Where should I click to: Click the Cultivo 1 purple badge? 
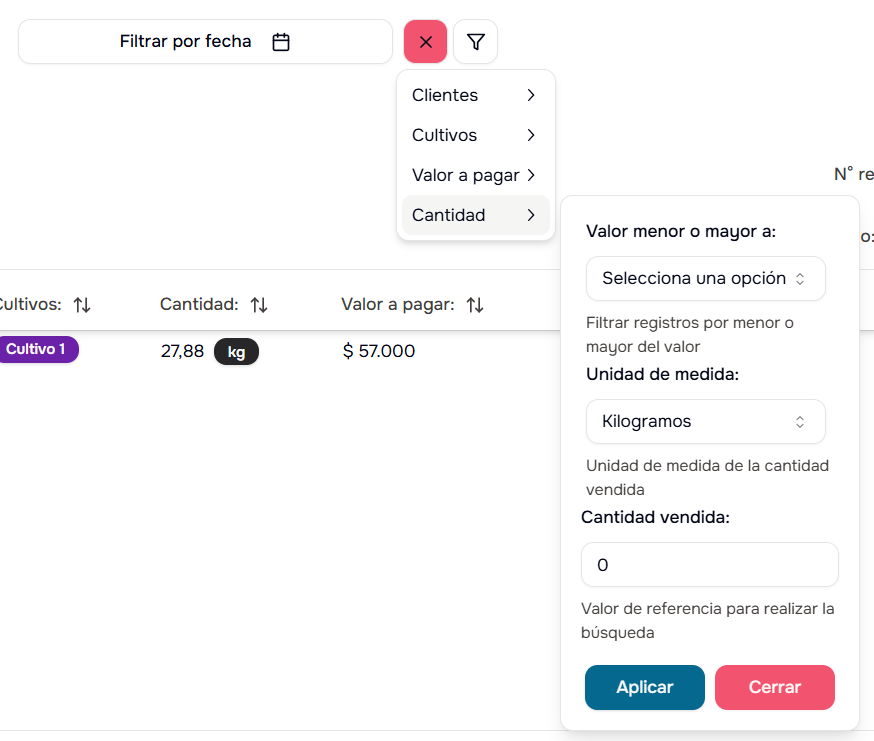coord(36,349)
